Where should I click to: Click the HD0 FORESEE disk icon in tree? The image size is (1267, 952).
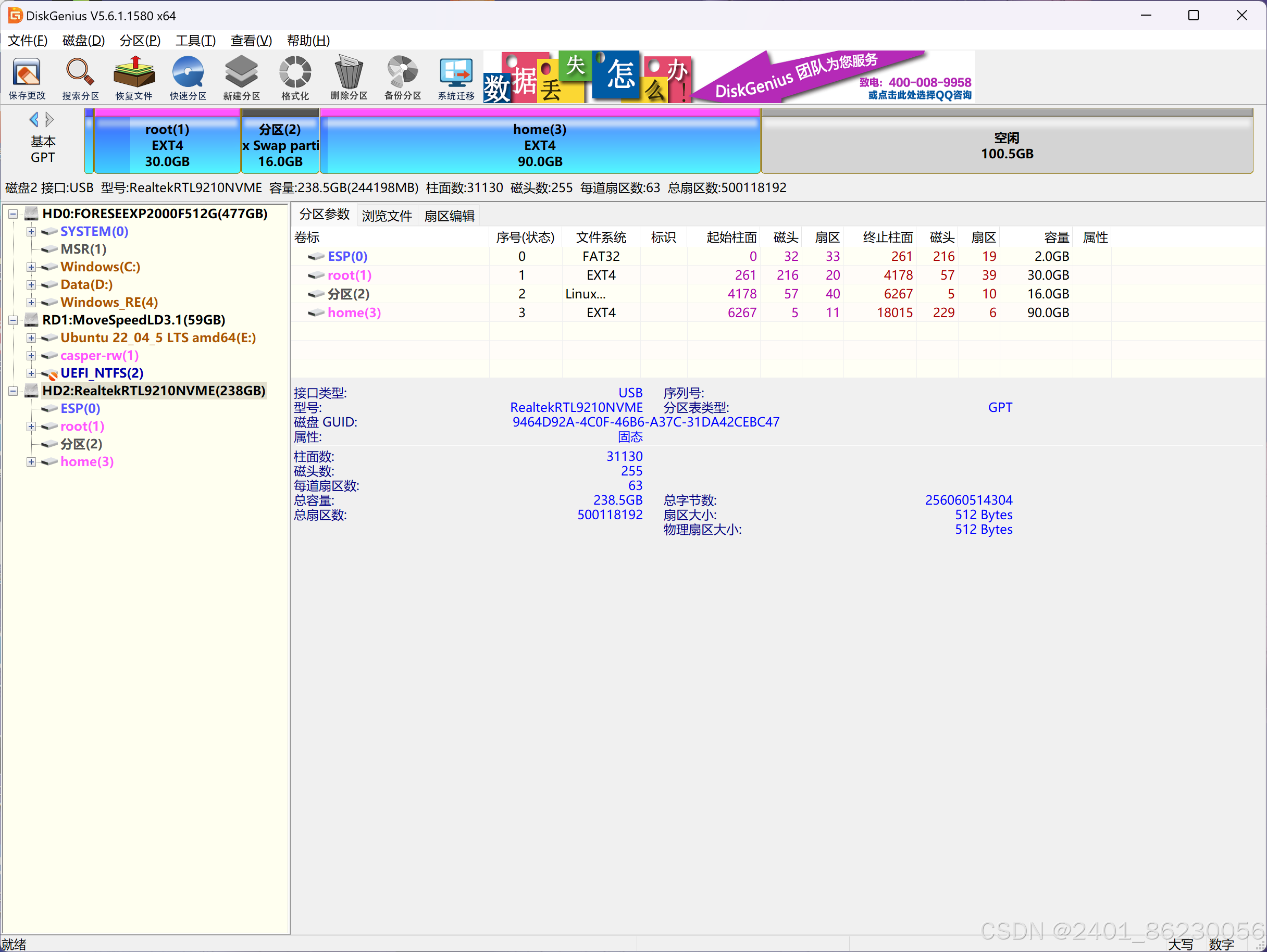click(x=31, y=214)
